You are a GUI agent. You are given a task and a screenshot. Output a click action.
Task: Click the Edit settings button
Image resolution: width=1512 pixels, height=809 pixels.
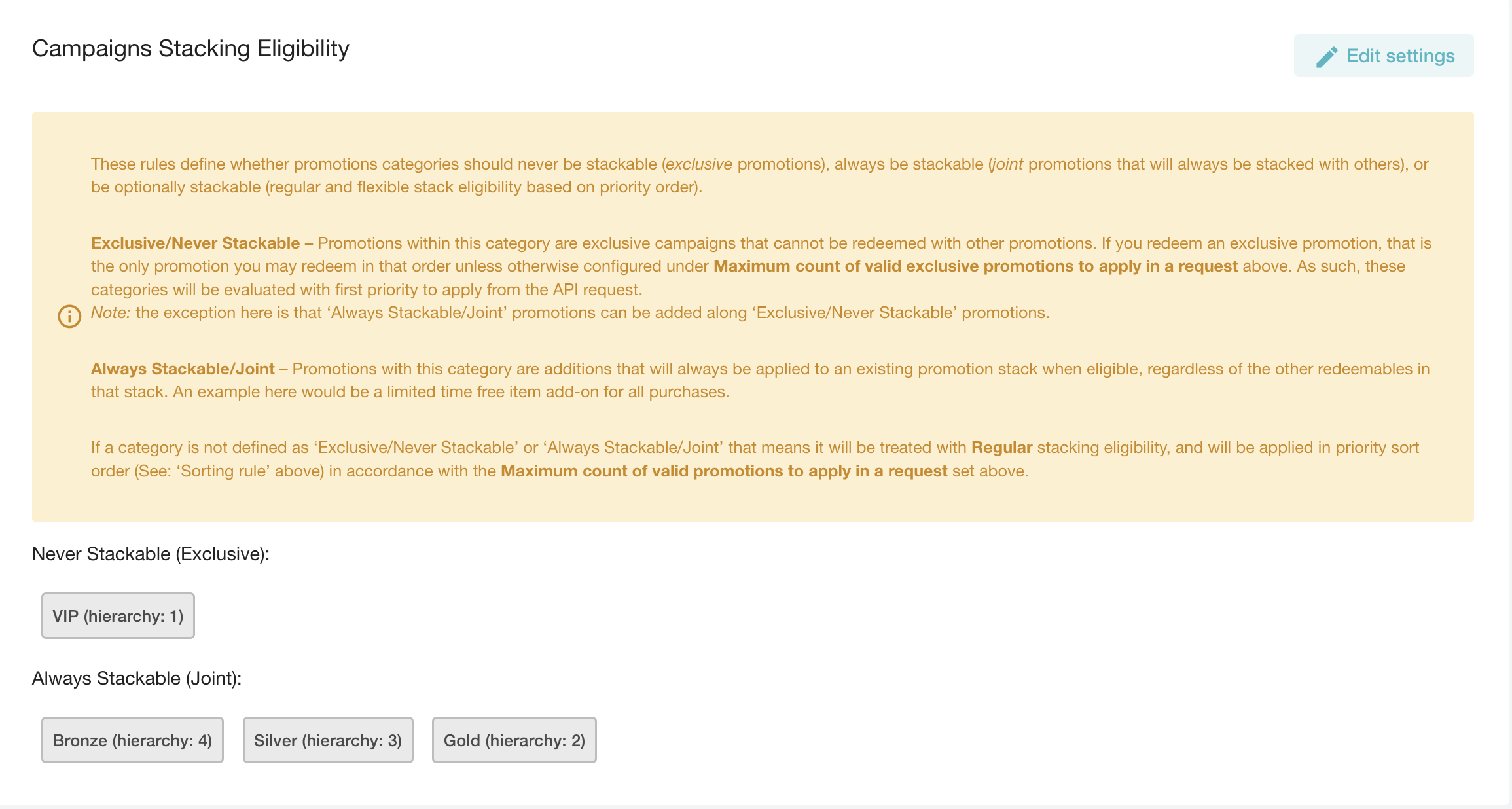point(1384,56)
